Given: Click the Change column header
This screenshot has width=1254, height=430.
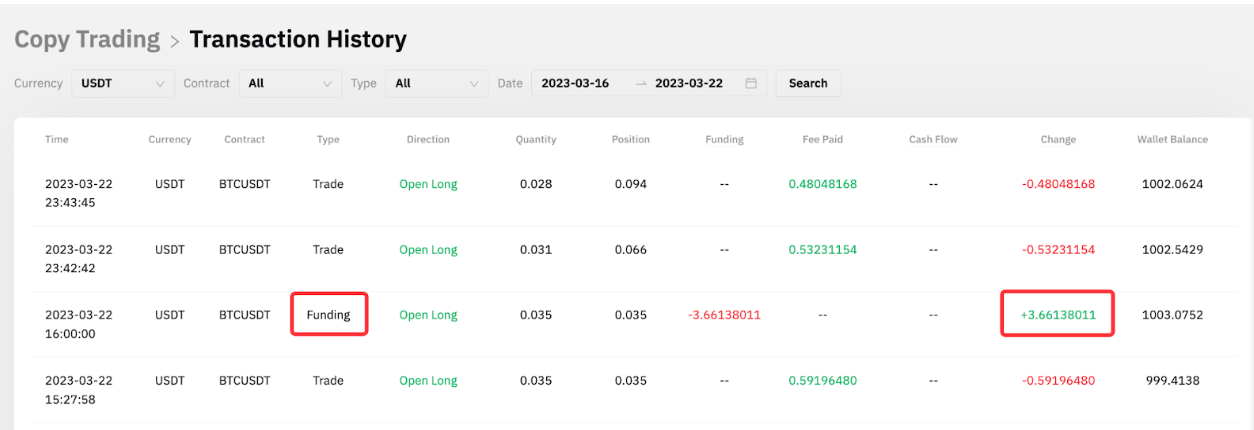Looking at the screenshot, I should (1058, 139).
